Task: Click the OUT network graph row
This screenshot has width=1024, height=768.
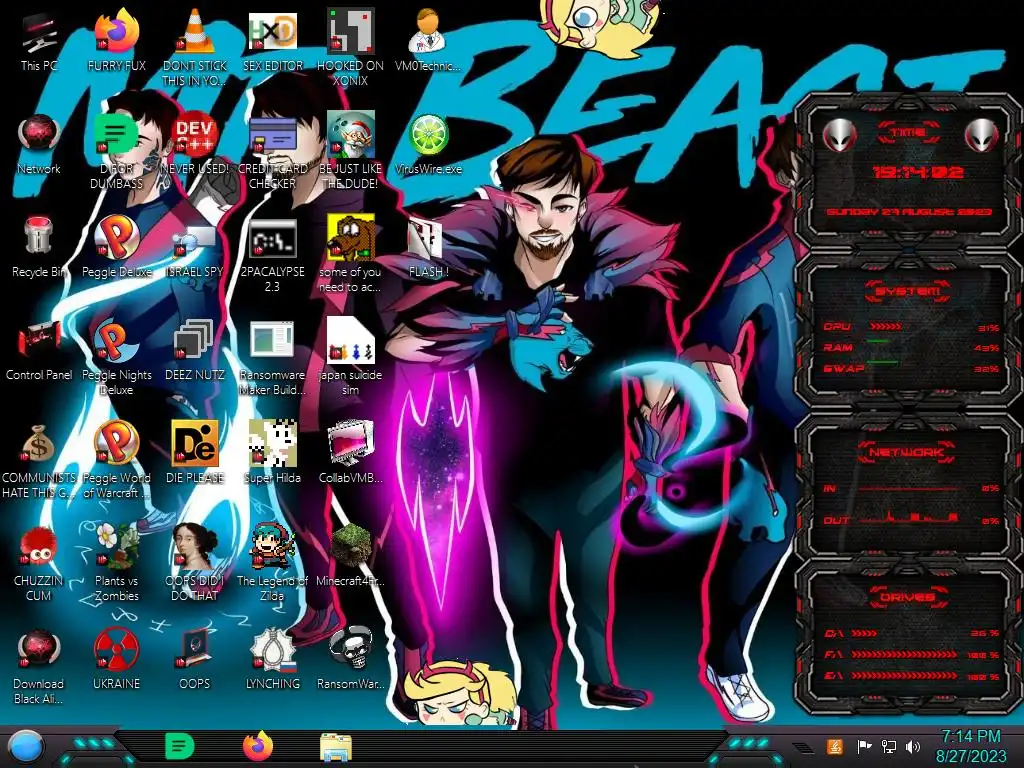Action: (x=911, y=519)
